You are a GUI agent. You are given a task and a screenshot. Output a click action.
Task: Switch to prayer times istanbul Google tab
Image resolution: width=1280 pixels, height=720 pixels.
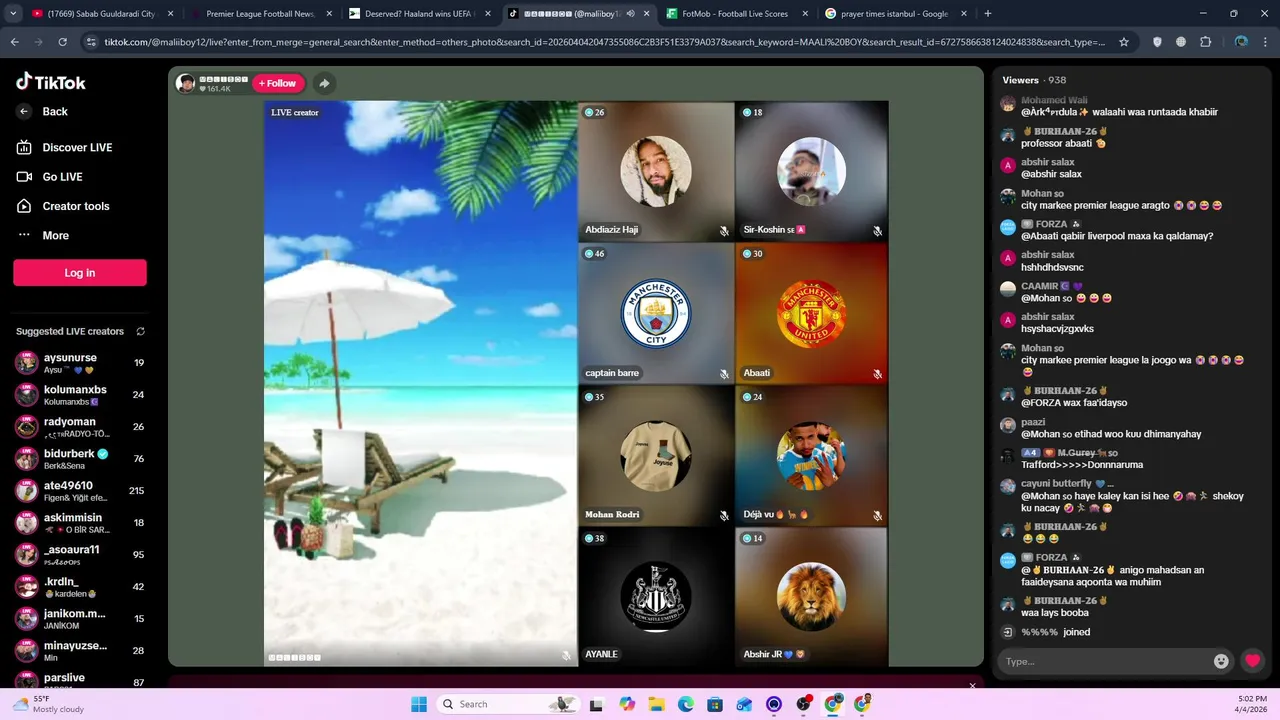[894, 14]
